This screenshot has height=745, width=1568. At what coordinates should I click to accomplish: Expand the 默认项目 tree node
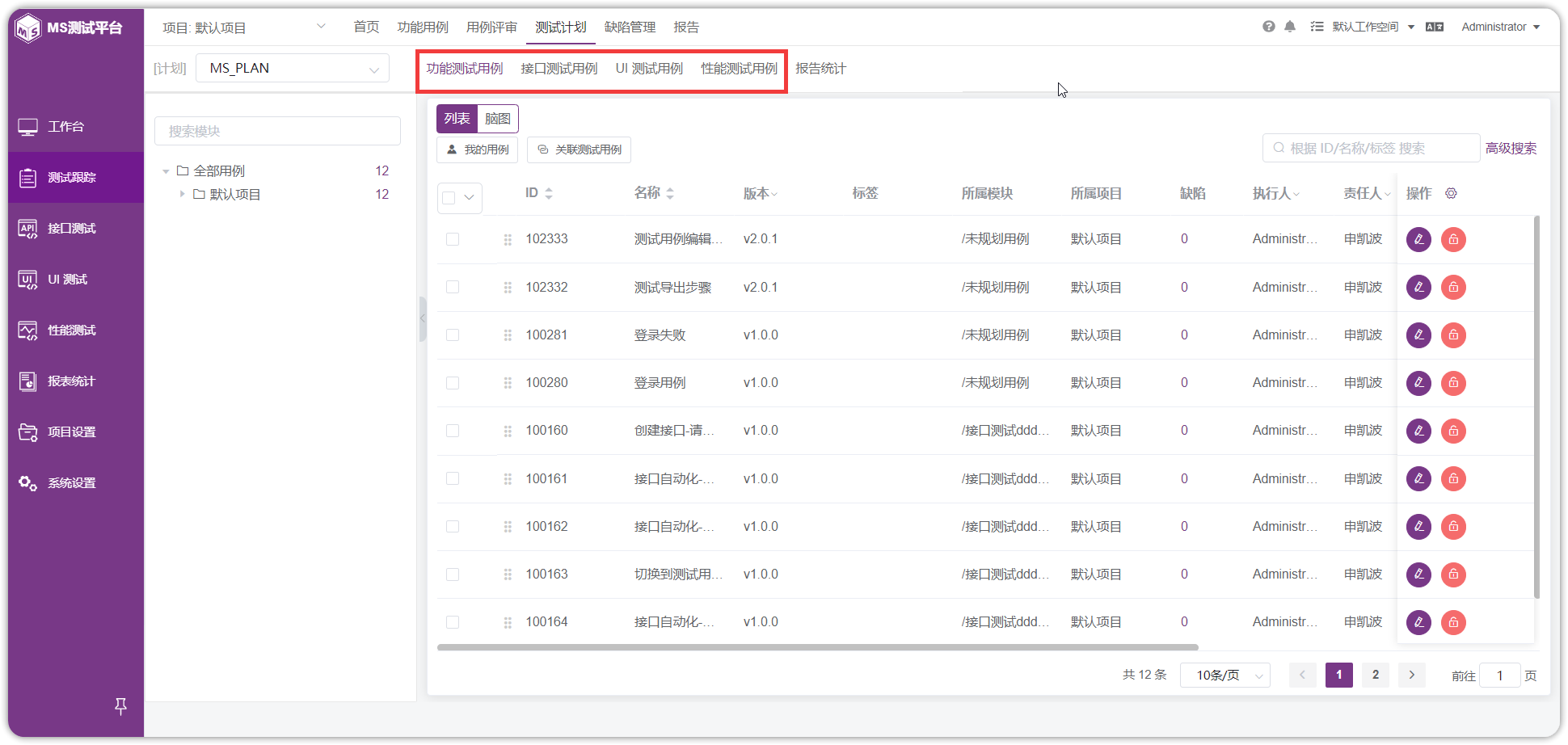click(182, 194)
